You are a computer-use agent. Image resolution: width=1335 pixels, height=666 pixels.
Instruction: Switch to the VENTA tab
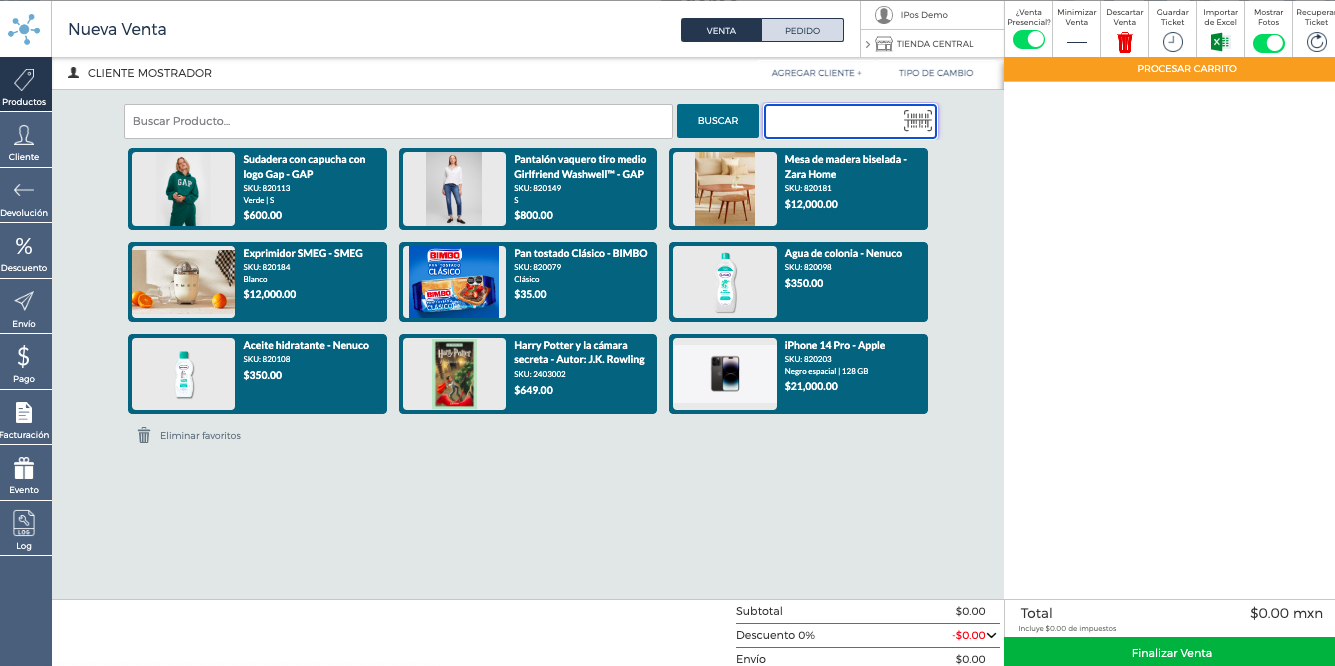pyautogui.click(x=721, y=31)
